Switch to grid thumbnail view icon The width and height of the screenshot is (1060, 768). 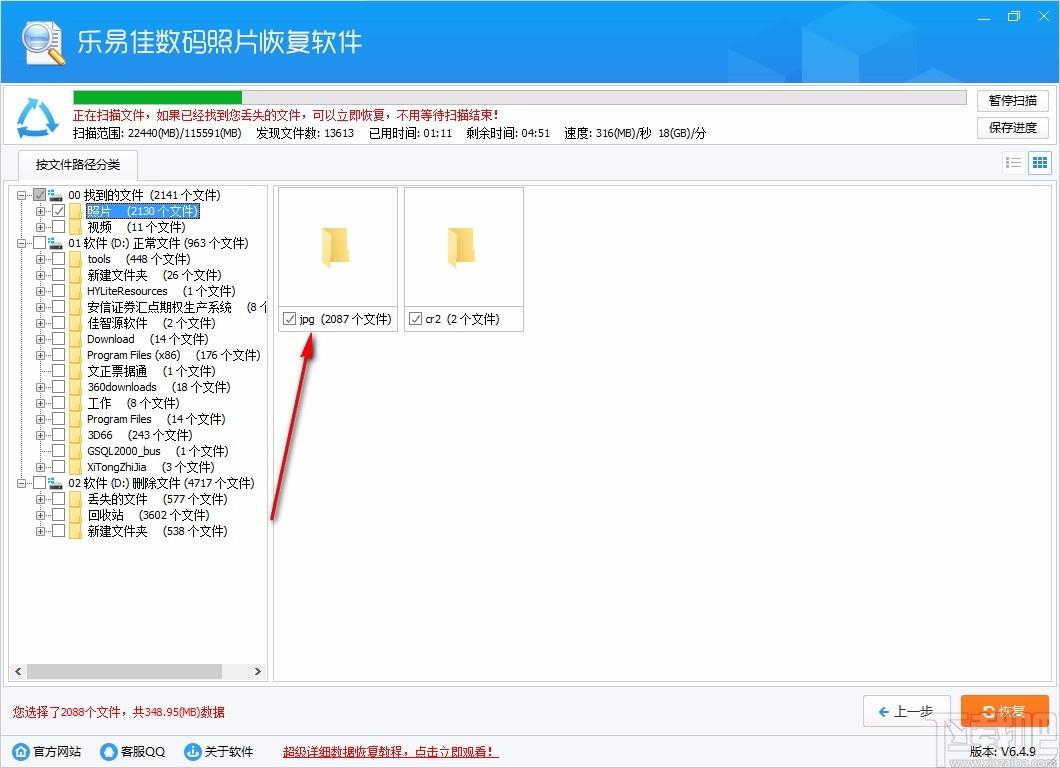pyautogui.click(x=1040, y=163)
